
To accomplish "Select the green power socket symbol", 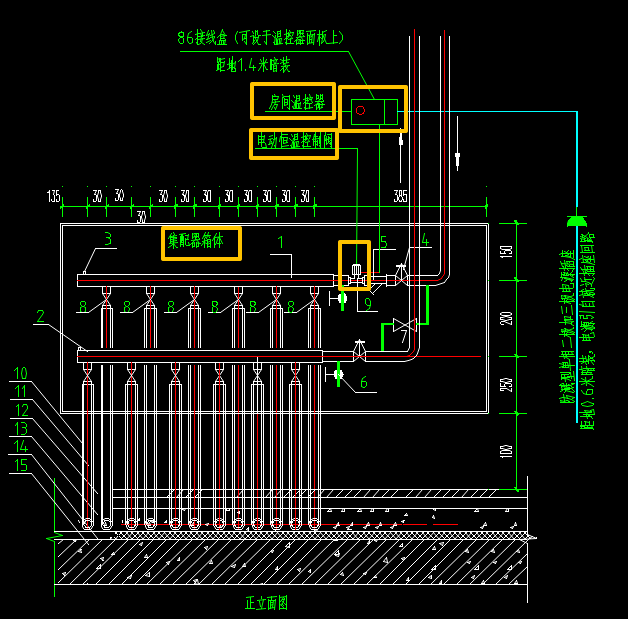I will 577,221.
